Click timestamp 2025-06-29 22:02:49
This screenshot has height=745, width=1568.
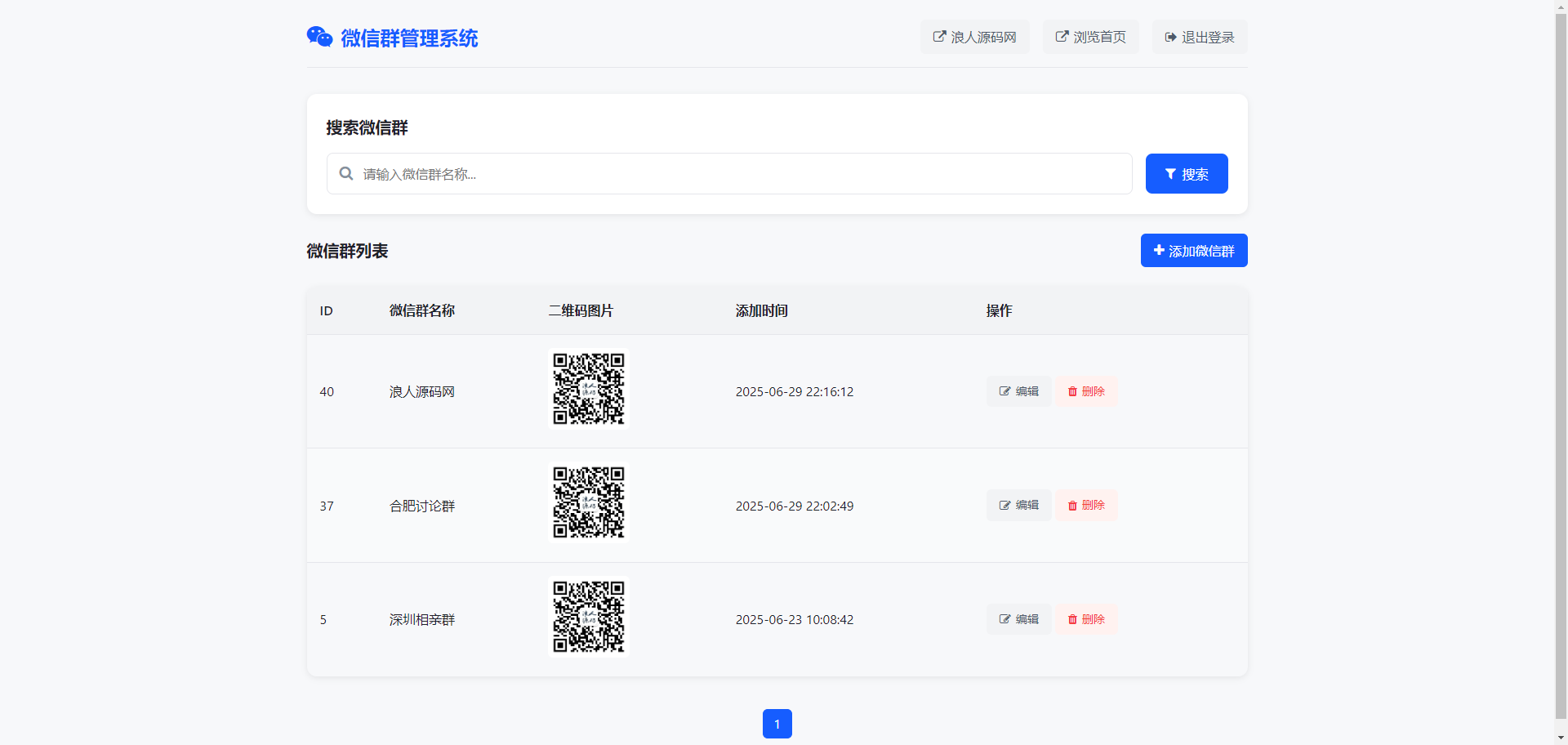click(795, 506)
